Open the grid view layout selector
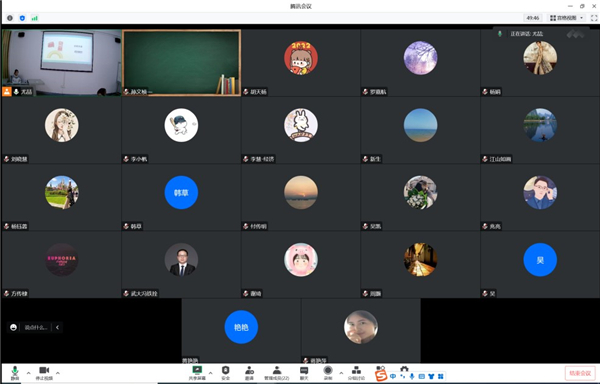Image resolution: width=600 pixels, height=384 pixels. pyautogui.click(x=567, y=18)
